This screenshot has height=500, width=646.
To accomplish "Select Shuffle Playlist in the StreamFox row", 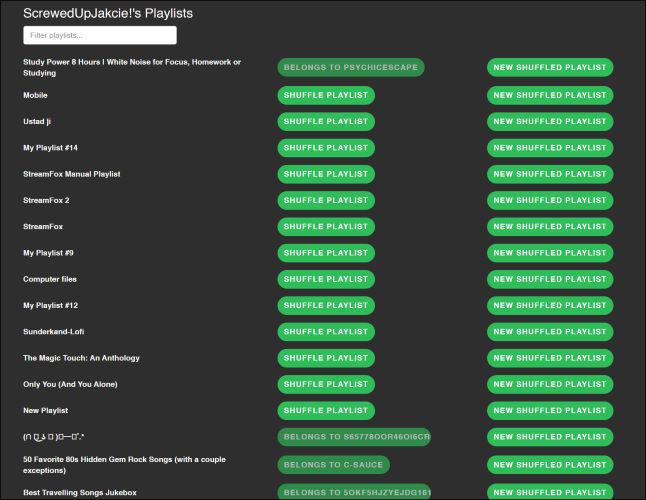I will [x=326, y=227].
